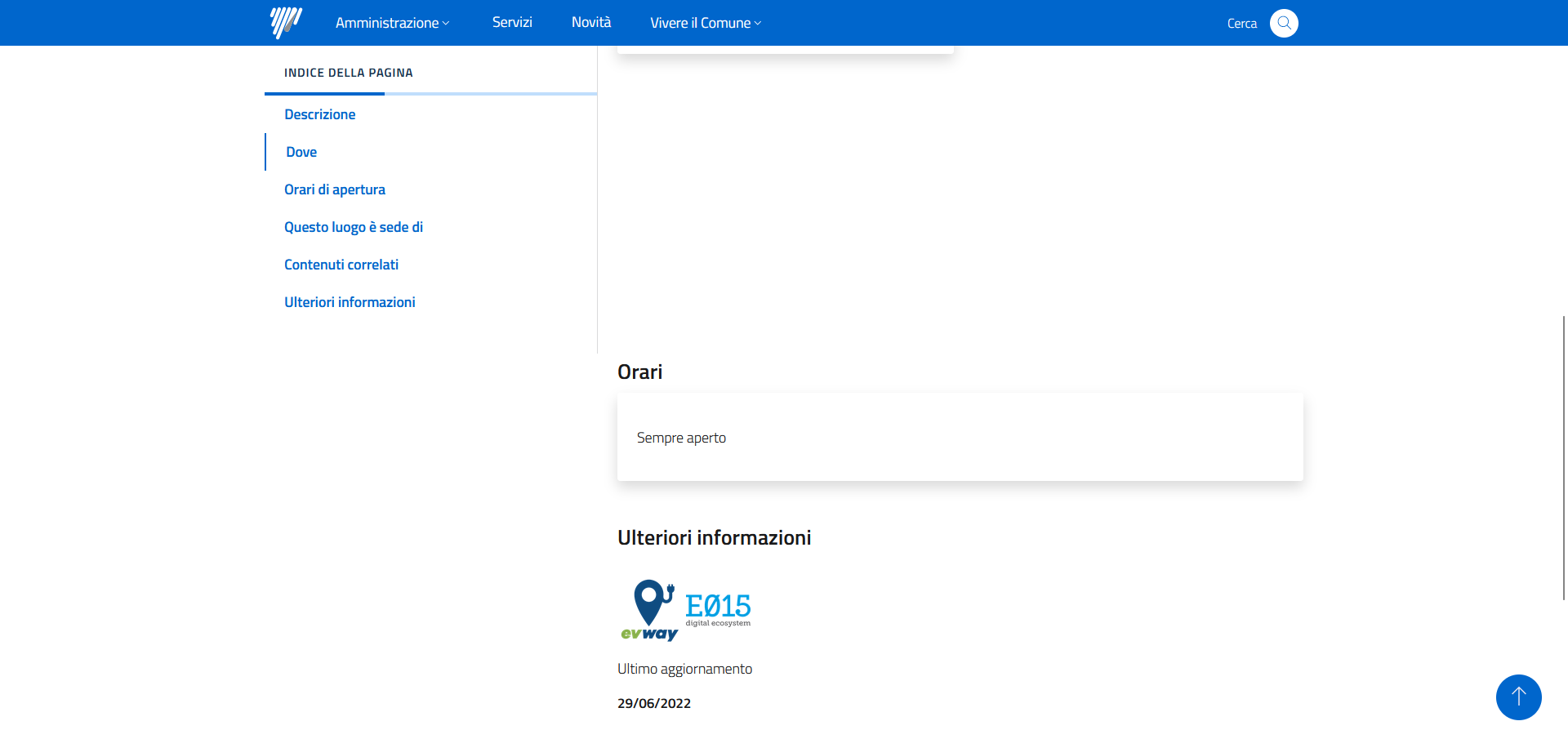Viewport: 1568px width, 739px height.
Task: Open the Servizi menu item
Action: (512, 23)
